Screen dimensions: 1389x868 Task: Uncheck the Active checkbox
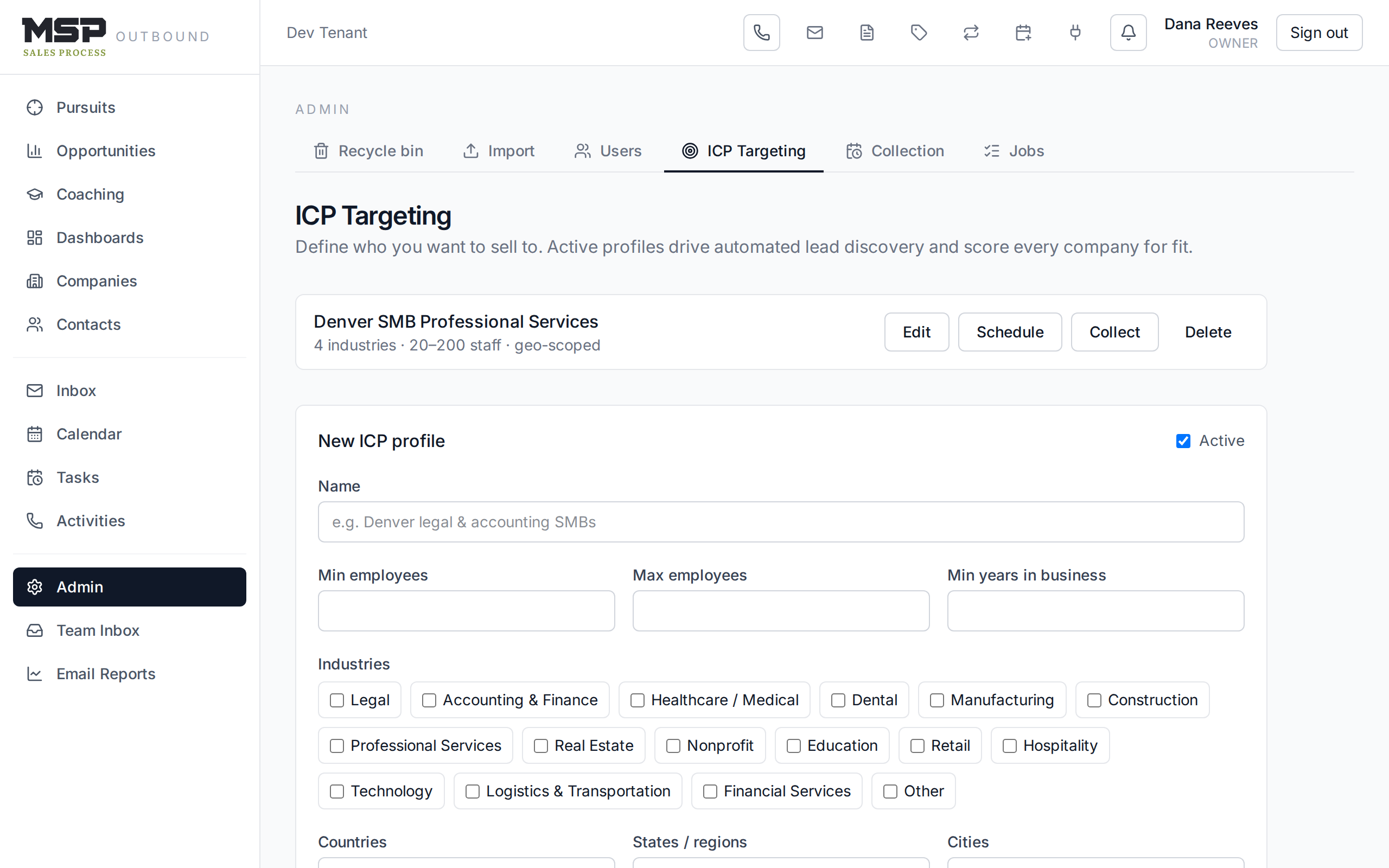1183,441
